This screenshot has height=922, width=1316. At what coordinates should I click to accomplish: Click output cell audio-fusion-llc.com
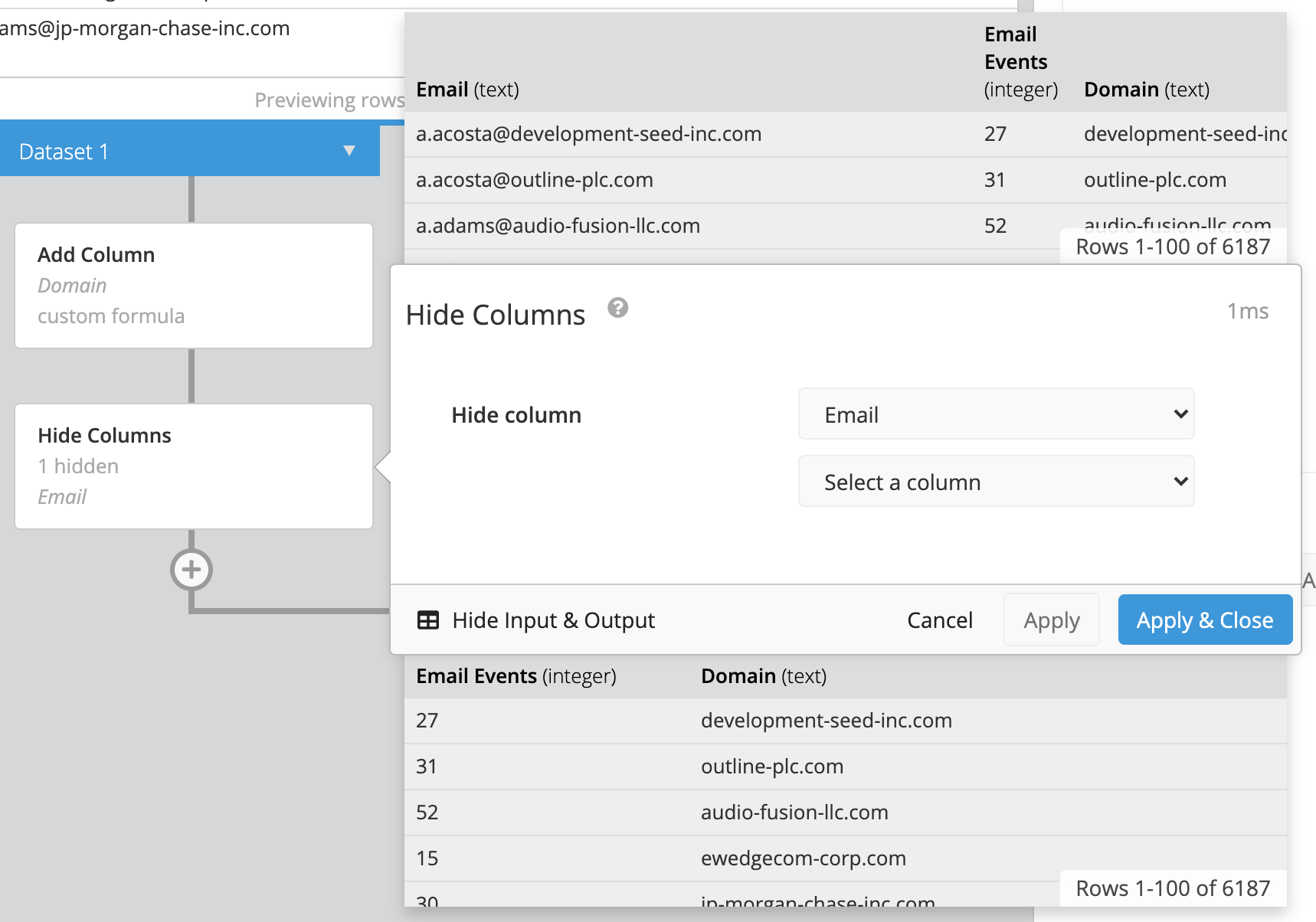click(x=794, y=812)
